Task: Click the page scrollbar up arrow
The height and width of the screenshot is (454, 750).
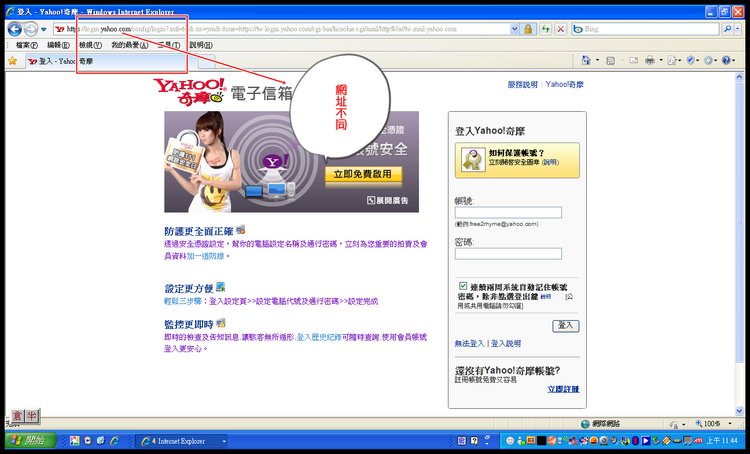Action: 739,77
